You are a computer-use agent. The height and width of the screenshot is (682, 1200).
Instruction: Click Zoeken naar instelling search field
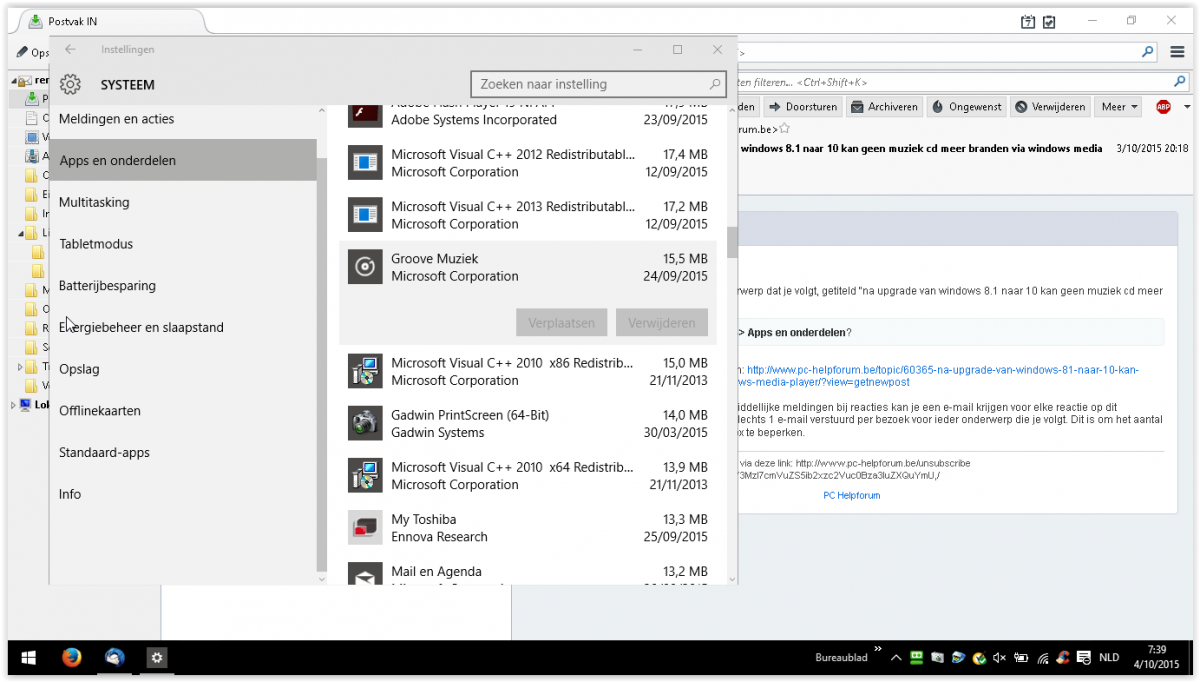pos(598,84)
